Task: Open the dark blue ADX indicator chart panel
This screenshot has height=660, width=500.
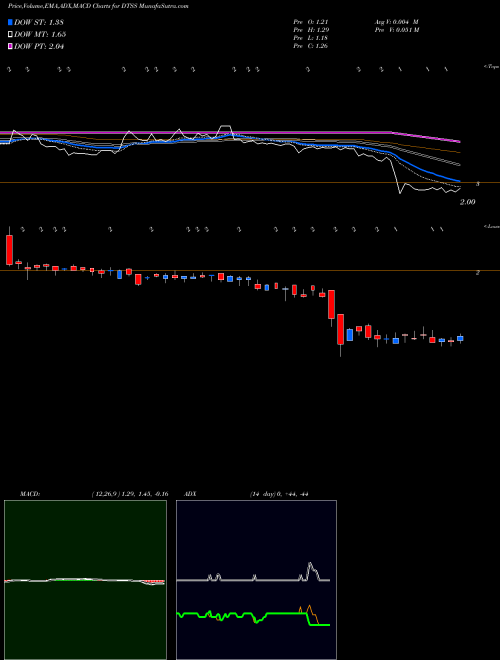Action: pos(256,580)
